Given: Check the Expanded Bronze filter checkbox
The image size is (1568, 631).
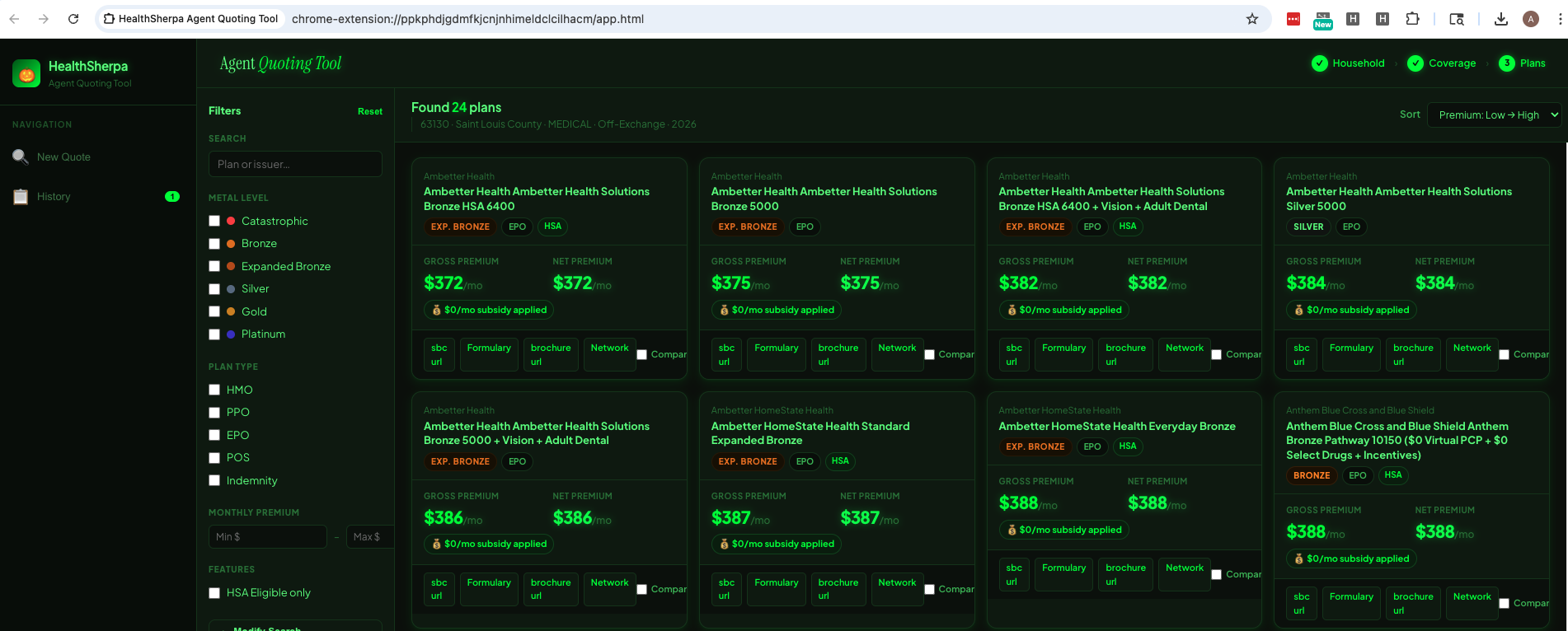Looking at the screenshot, I should point(214,266).
